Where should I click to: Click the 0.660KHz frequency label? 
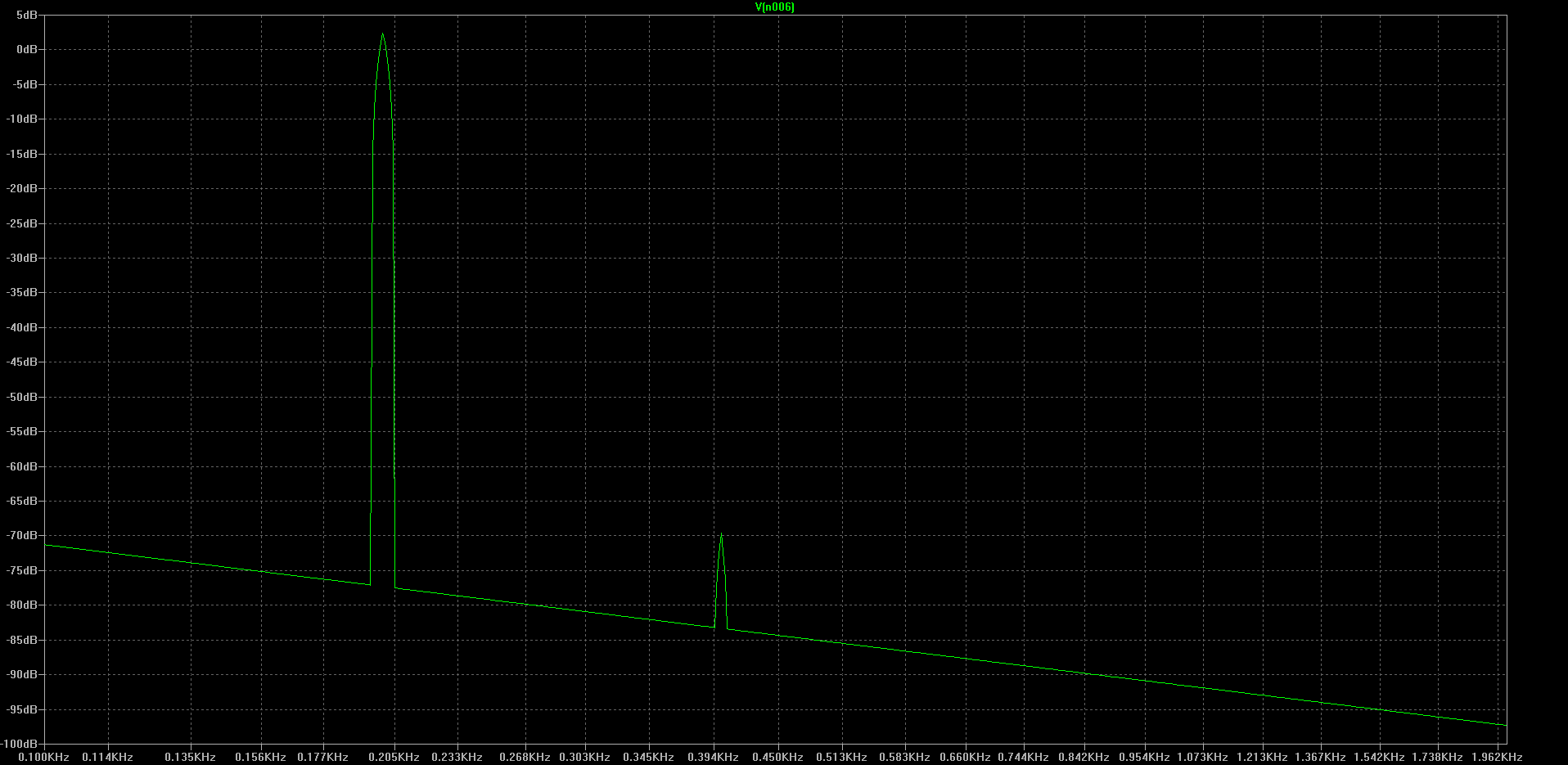tap(965, 758)
